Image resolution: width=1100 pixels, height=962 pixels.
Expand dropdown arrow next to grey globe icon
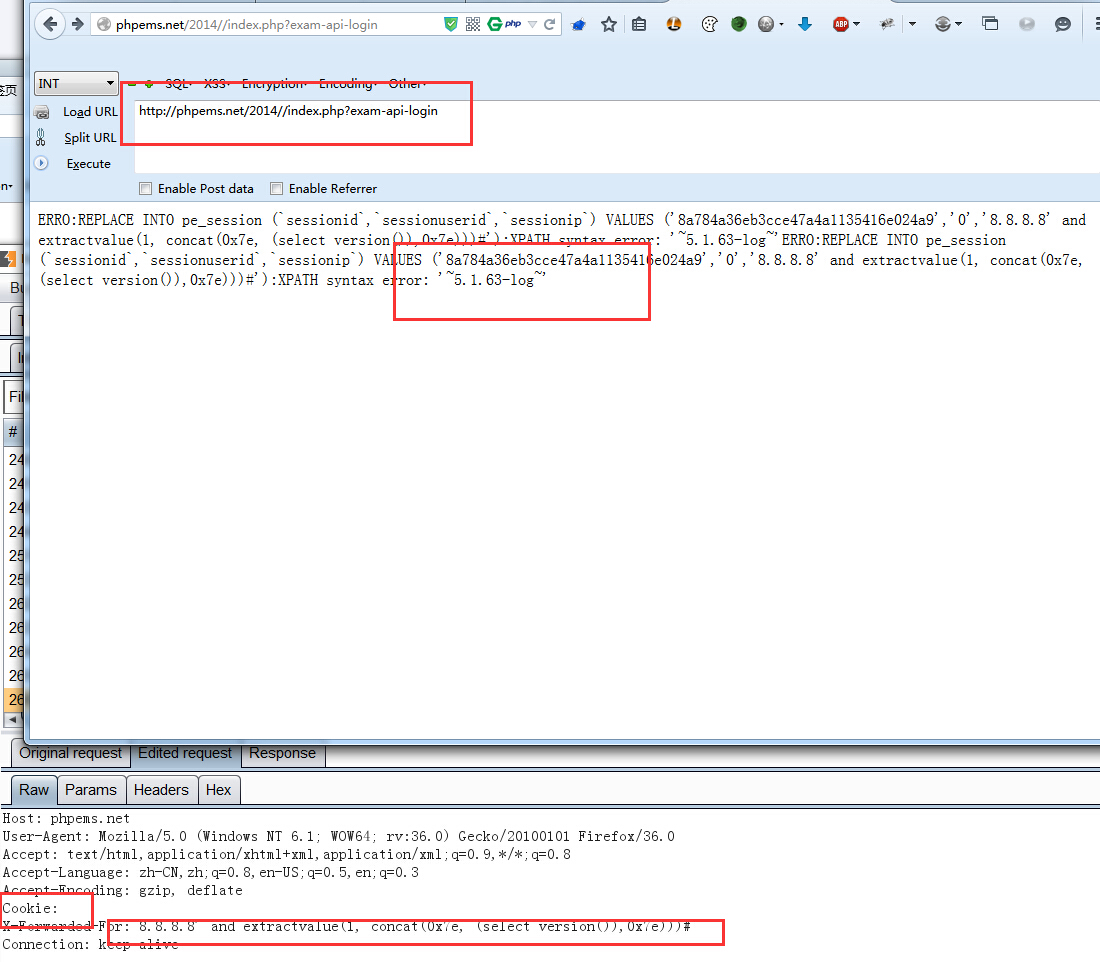(782, 25)
